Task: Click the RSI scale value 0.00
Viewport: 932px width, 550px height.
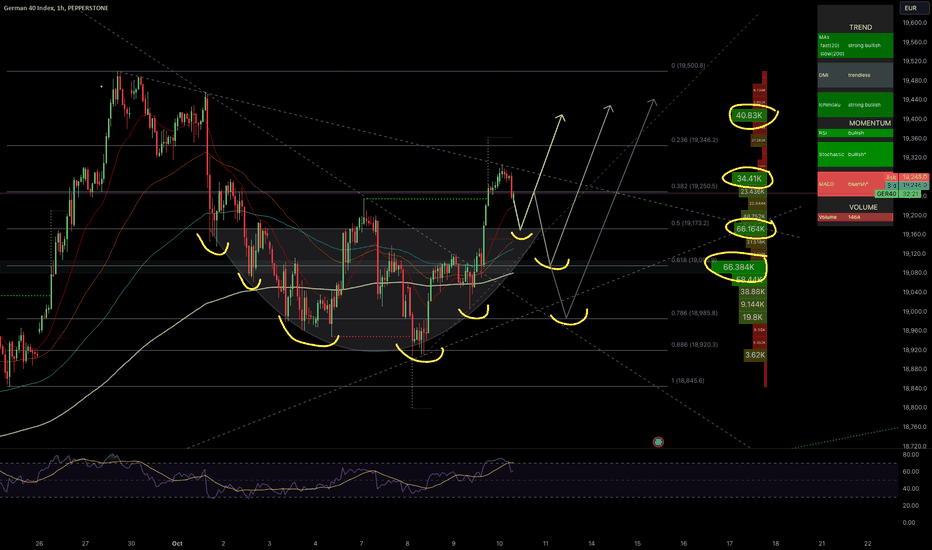Action: coord(909,523)
